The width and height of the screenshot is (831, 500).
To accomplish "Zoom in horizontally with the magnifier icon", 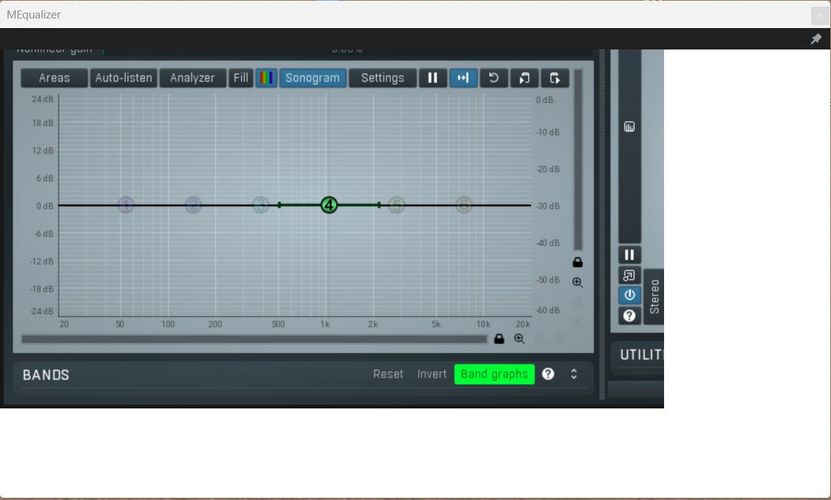I will 519,339.
